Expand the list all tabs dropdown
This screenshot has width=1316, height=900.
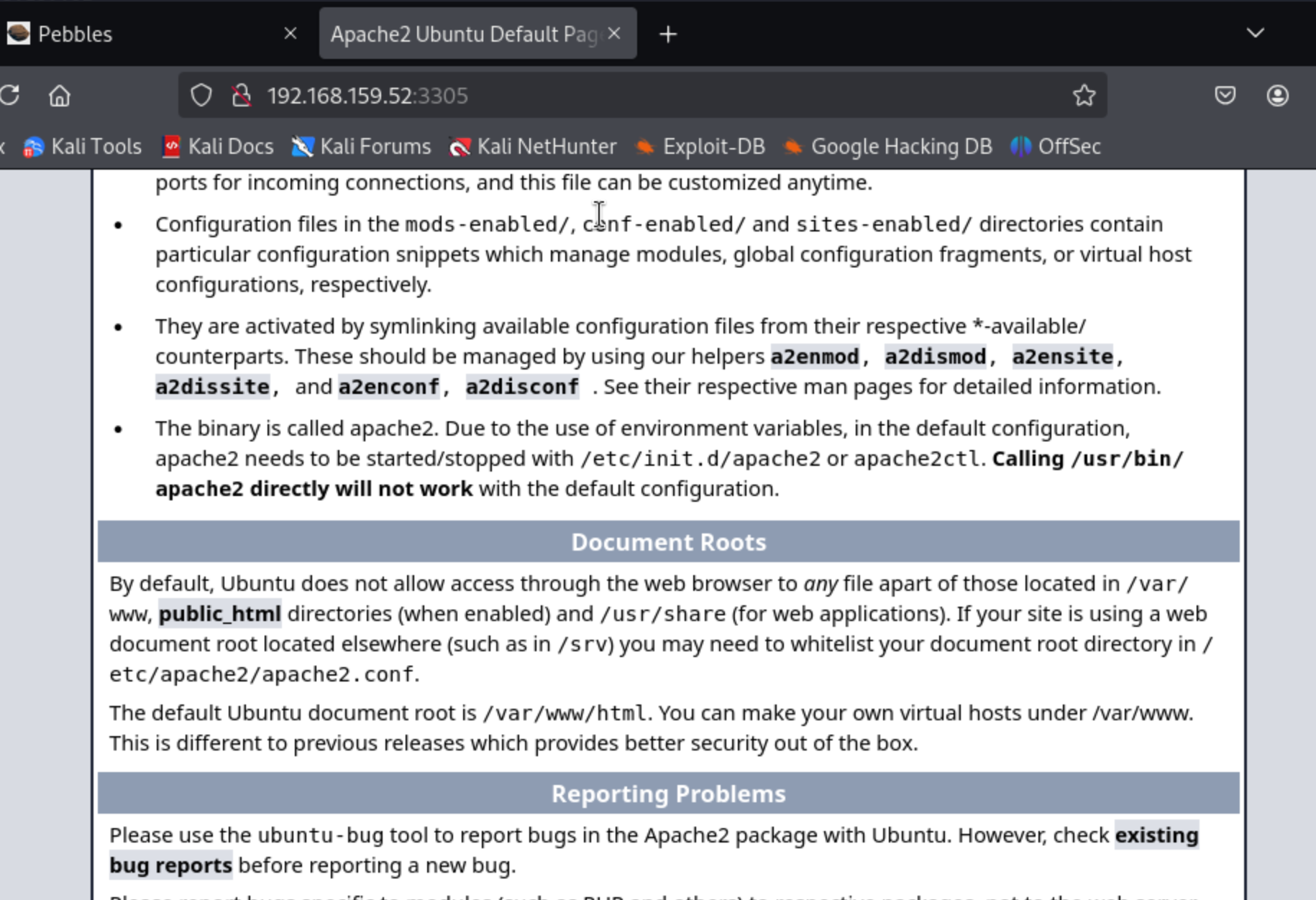(1256, 33)
